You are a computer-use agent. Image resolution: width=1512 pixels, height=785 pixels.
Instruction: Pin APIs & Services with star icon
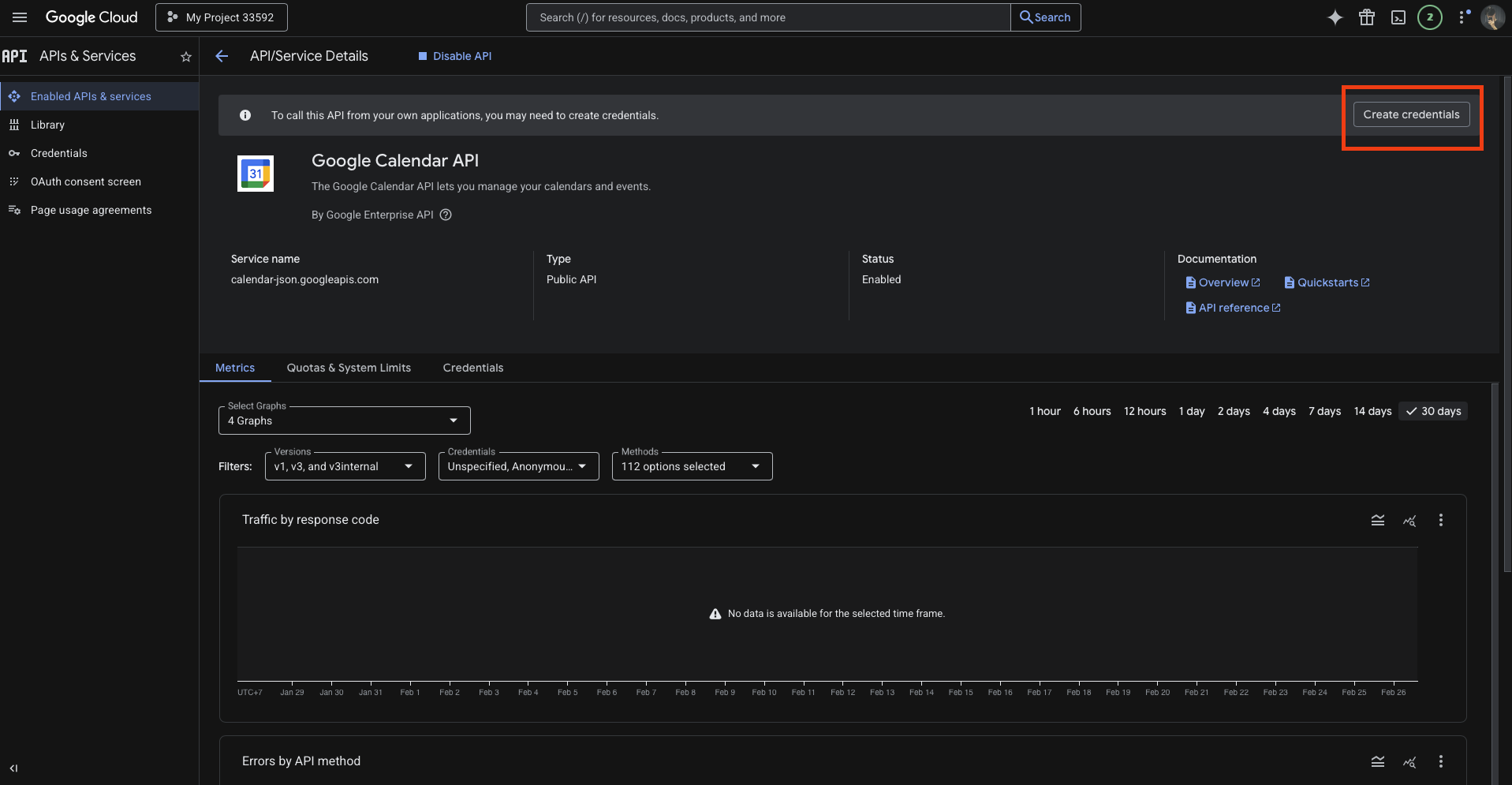pos(186,57)
